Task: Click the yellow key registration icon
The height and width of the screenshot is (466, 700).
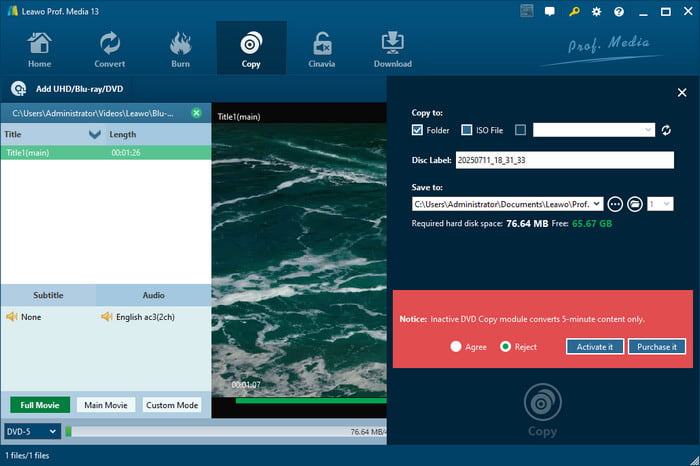Action: click(574, 11)
